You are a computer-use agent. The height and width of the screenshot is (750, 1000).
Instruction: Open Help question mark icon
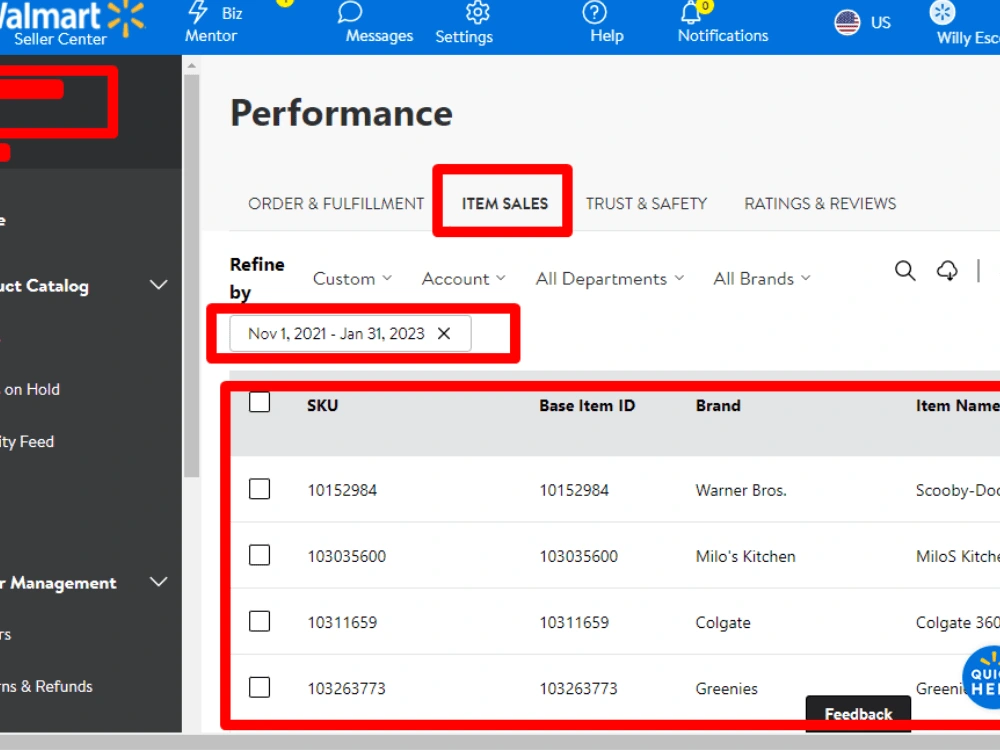[x=594, y=12]
